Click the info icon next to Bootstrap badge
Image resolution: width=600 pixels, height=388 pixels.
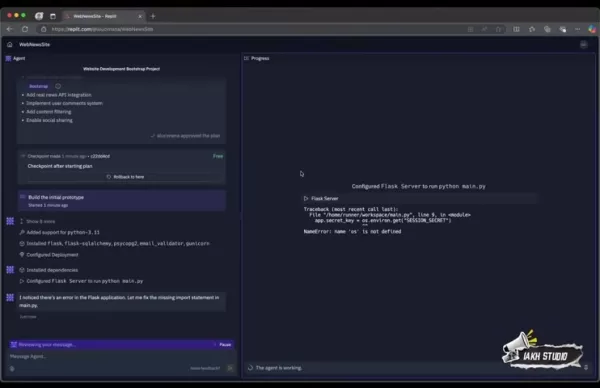coord(58,86)
